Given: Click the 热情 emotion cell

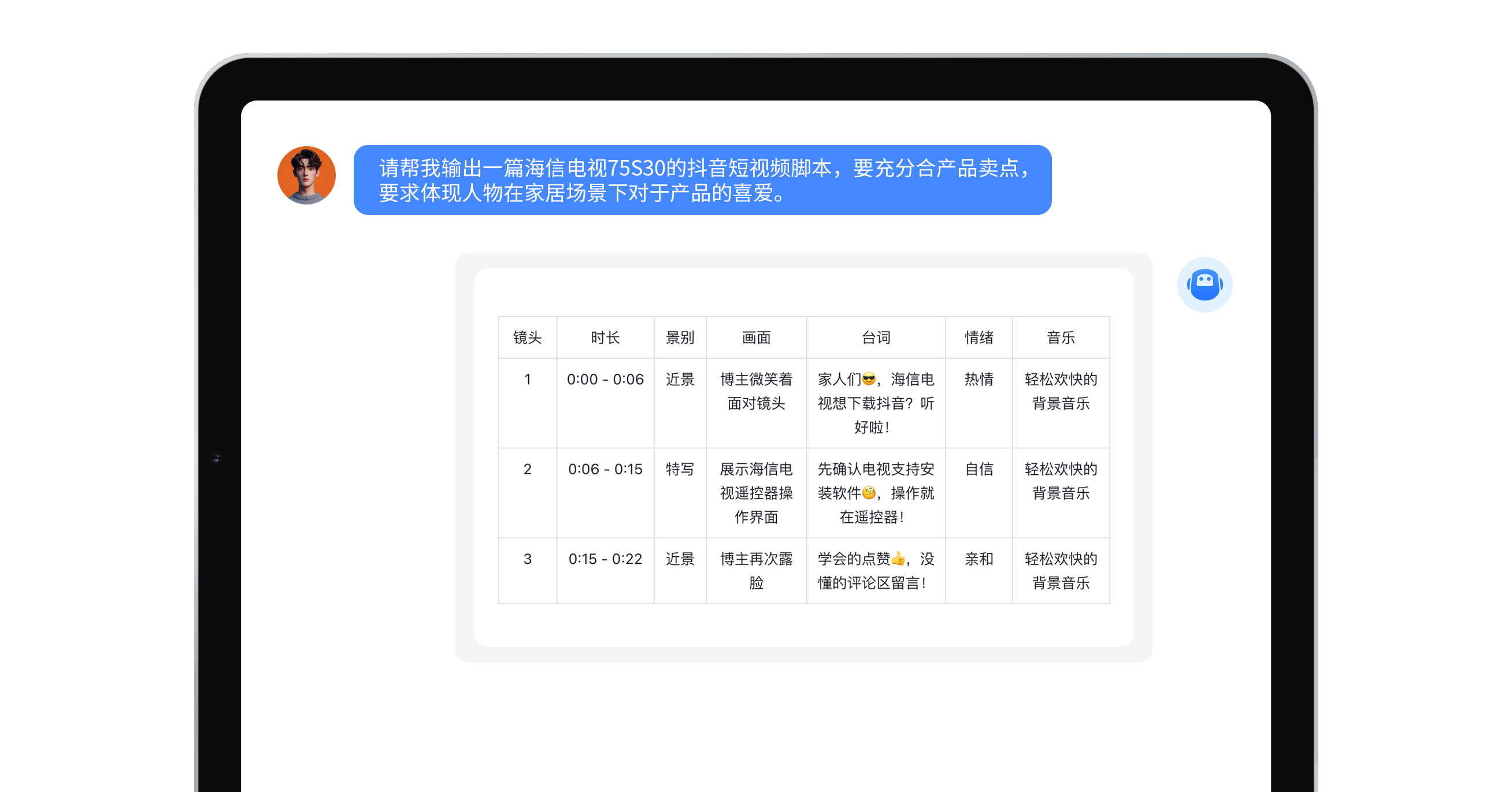Looking at the screenshot, I should pyautogui.click(x=979, y=403).
